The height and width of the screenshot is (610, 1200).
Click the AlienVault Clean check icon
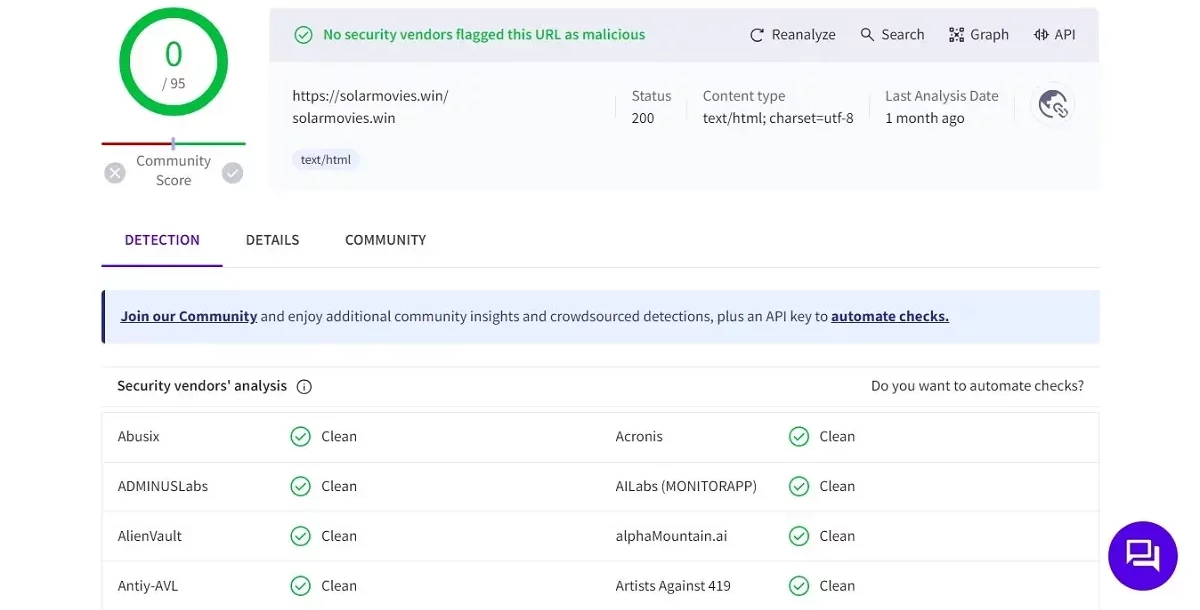click(300, 536)
